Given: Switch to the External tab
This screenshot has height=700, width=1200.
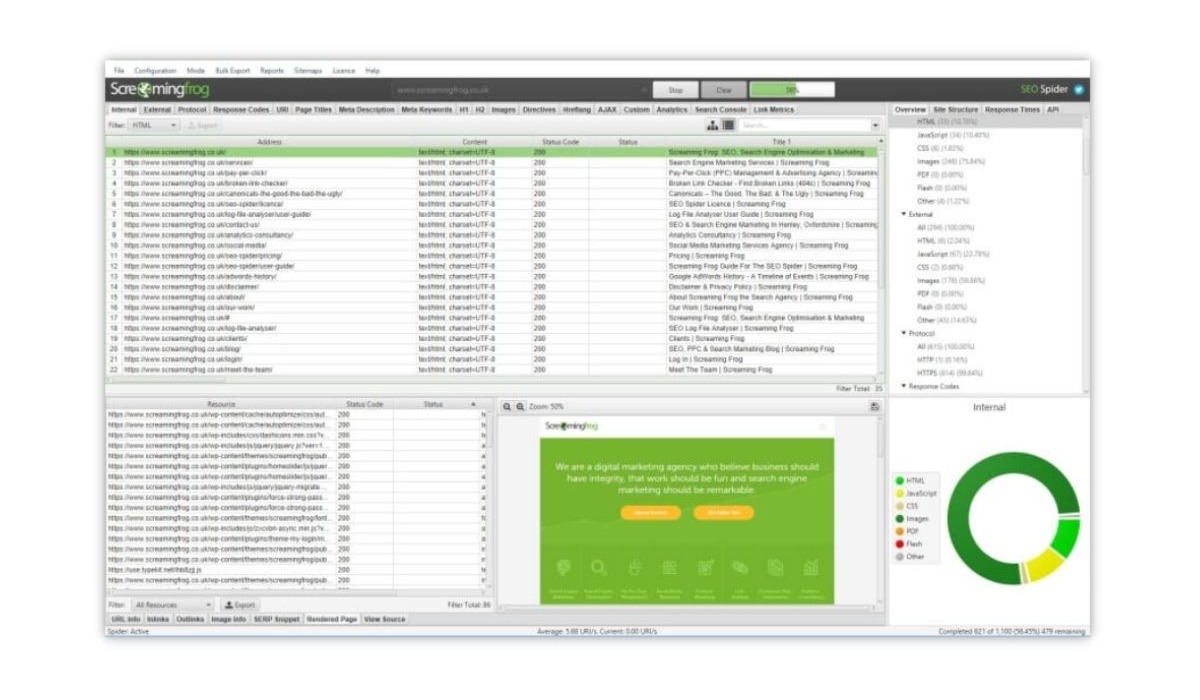Looking at the screenshot, I should pyautogui.click(x=157, y=110).
